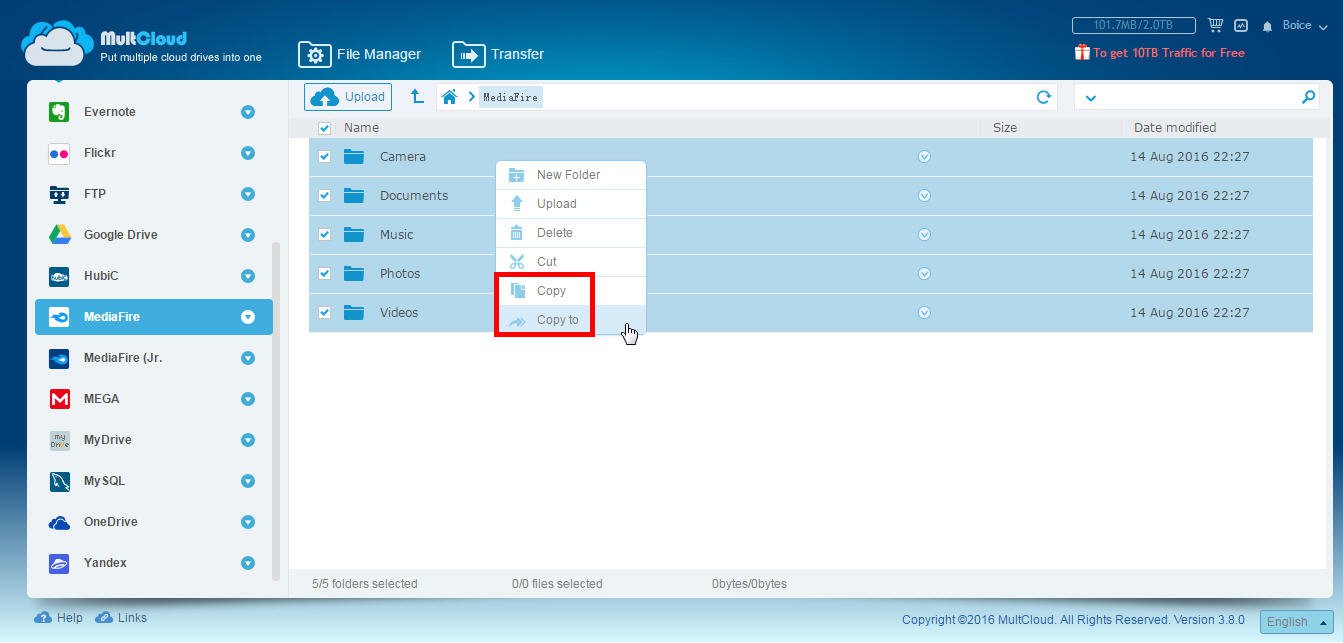
Task: Click the MultCloud cloud logo
Action: [x=57, y=42]
